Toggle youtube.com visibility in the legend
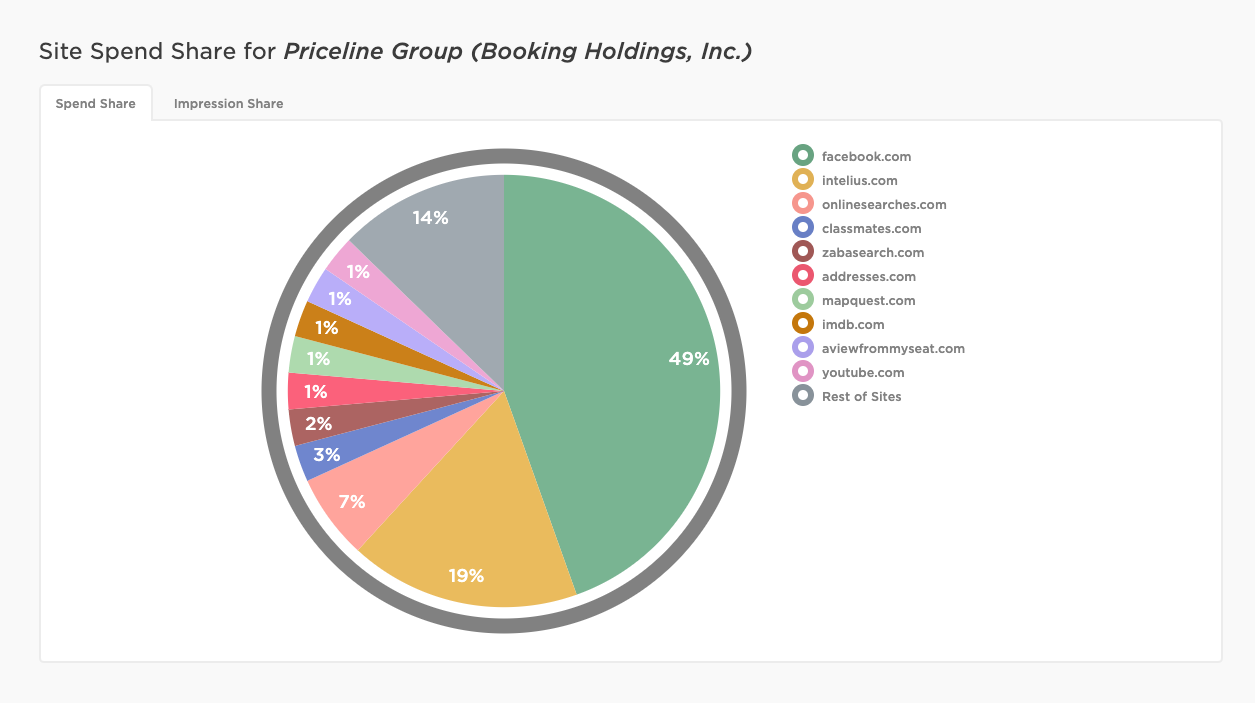The height and width of the screenshot is (704, 1255). (862, 372)
